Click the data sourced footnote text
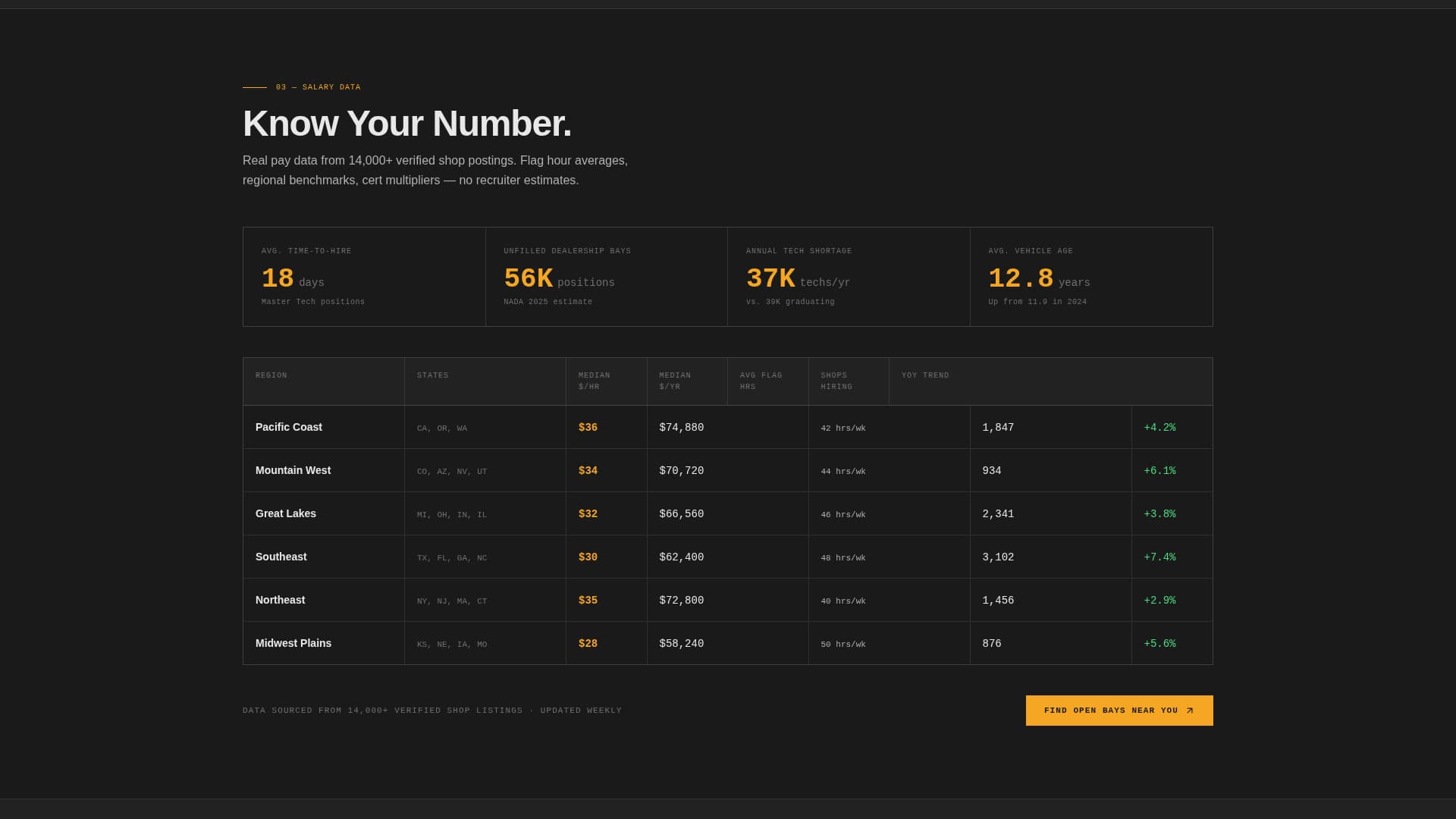 [432, 711]
